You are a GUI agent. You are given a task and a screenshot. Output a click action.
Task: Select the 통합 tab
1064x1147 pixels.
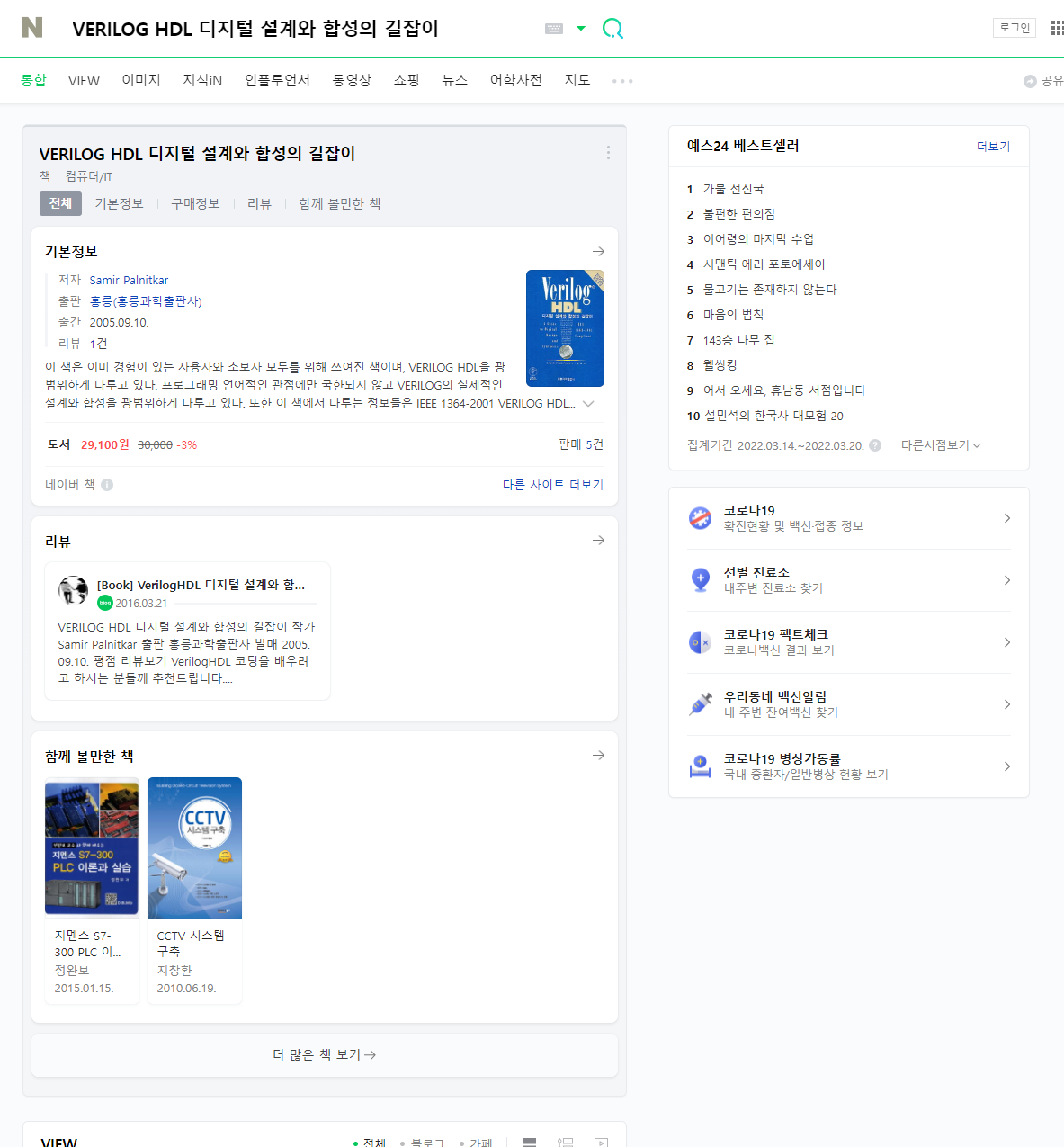coord(33,80)
